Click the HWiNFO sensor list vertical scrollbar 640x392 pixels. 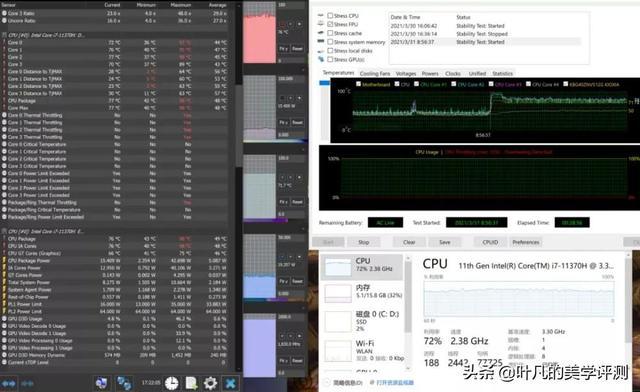238,188
